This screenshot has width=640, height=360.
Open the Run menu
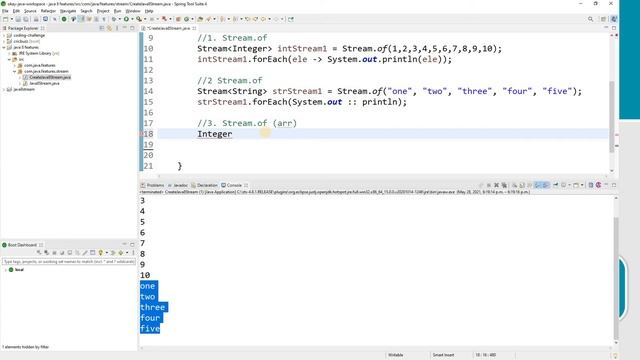coord(118,11)
